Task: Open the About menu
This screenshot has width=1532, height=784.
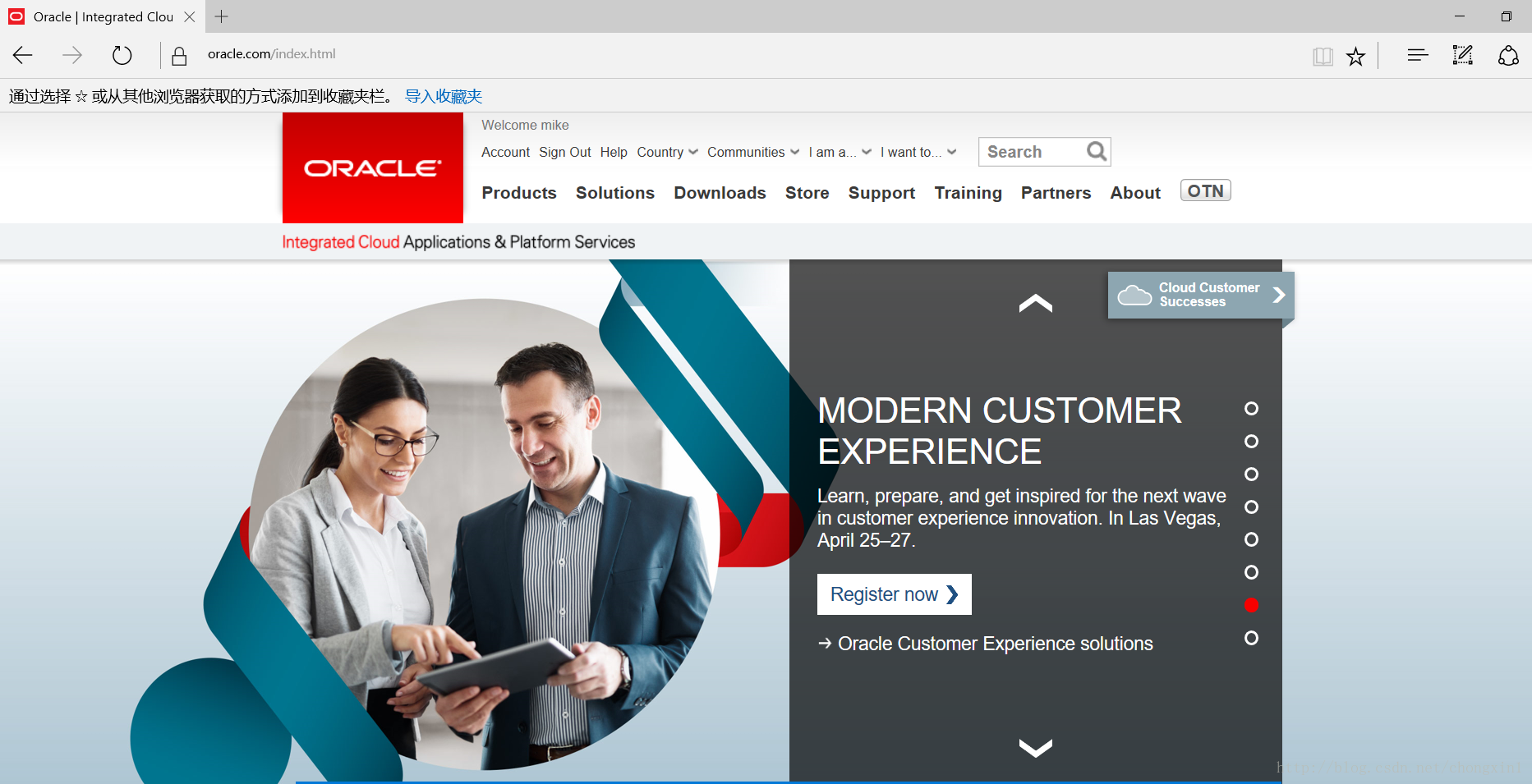Action: click(x=1135, y=193)
